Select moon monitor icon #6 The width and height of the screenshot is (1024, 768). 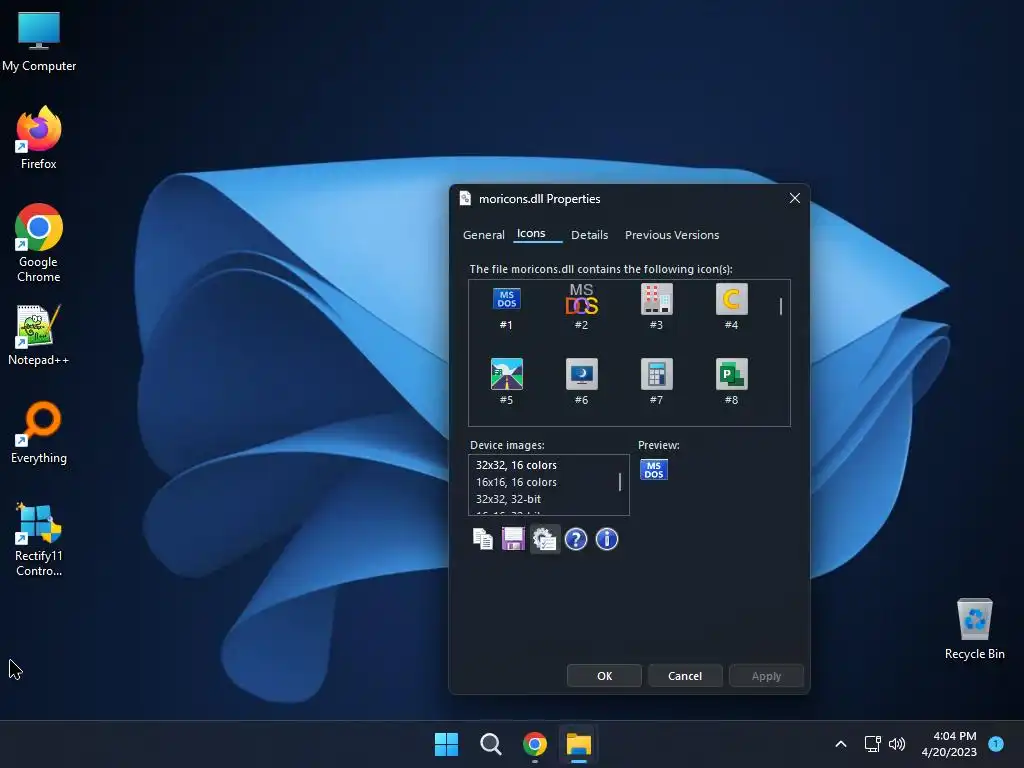581,374
